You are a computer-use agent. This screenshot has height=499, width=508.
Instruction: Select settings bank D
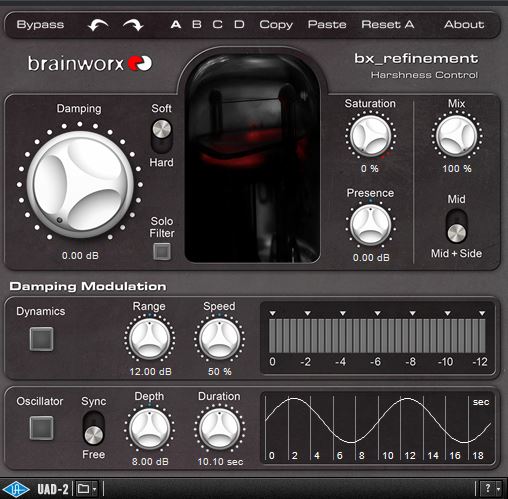[239, 25]
